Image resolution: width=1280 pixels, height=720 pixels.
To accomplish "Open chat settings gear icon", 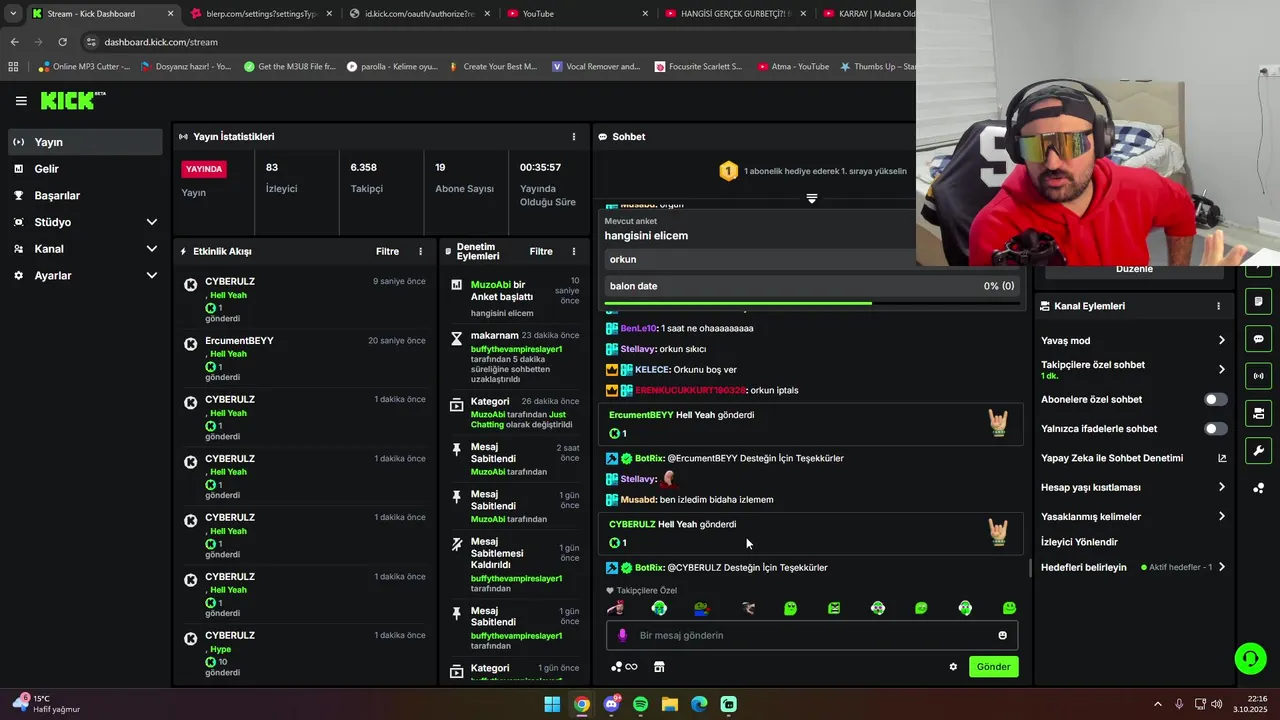I will click(953, 667).
